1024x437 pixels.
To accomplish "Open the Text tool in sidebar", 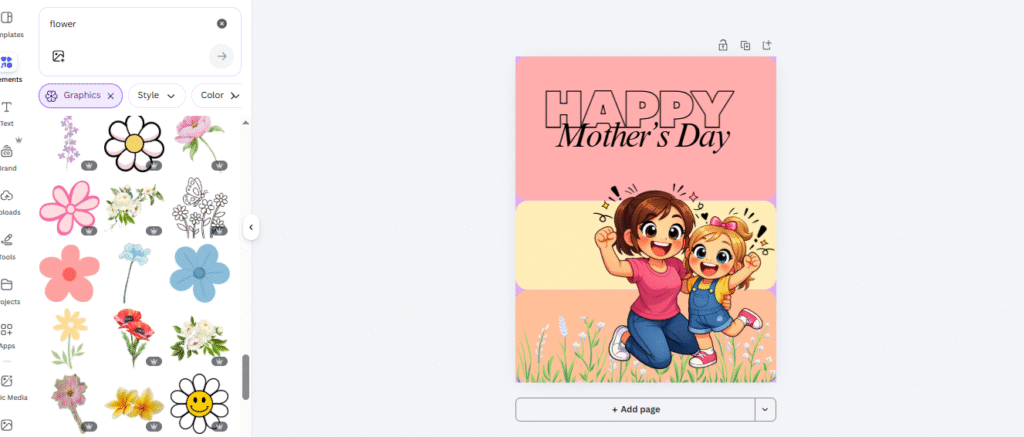I will tap(7, 112).
